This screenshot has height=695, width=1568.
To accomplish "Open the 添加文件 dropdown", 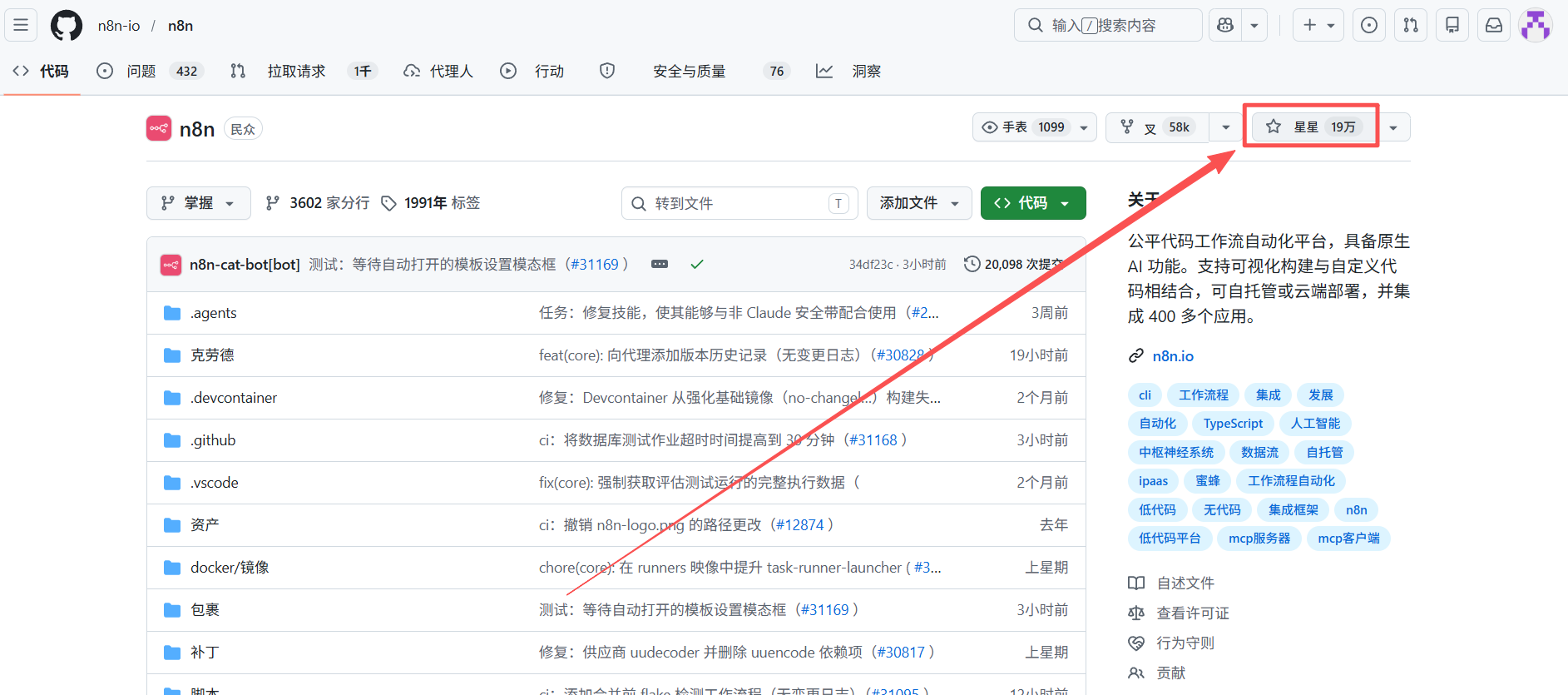I will click(919, 203).
